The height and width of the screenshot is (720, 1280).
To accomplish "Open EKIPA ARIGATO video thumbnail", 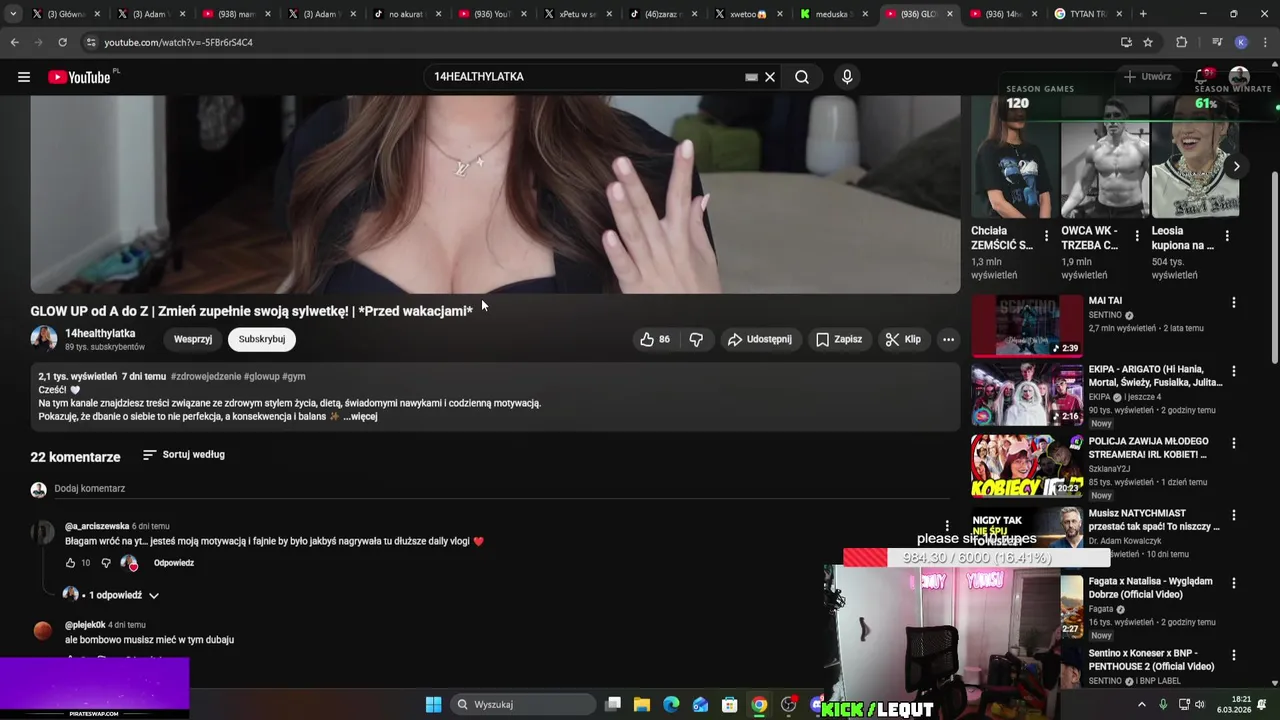I will 1027,394.
